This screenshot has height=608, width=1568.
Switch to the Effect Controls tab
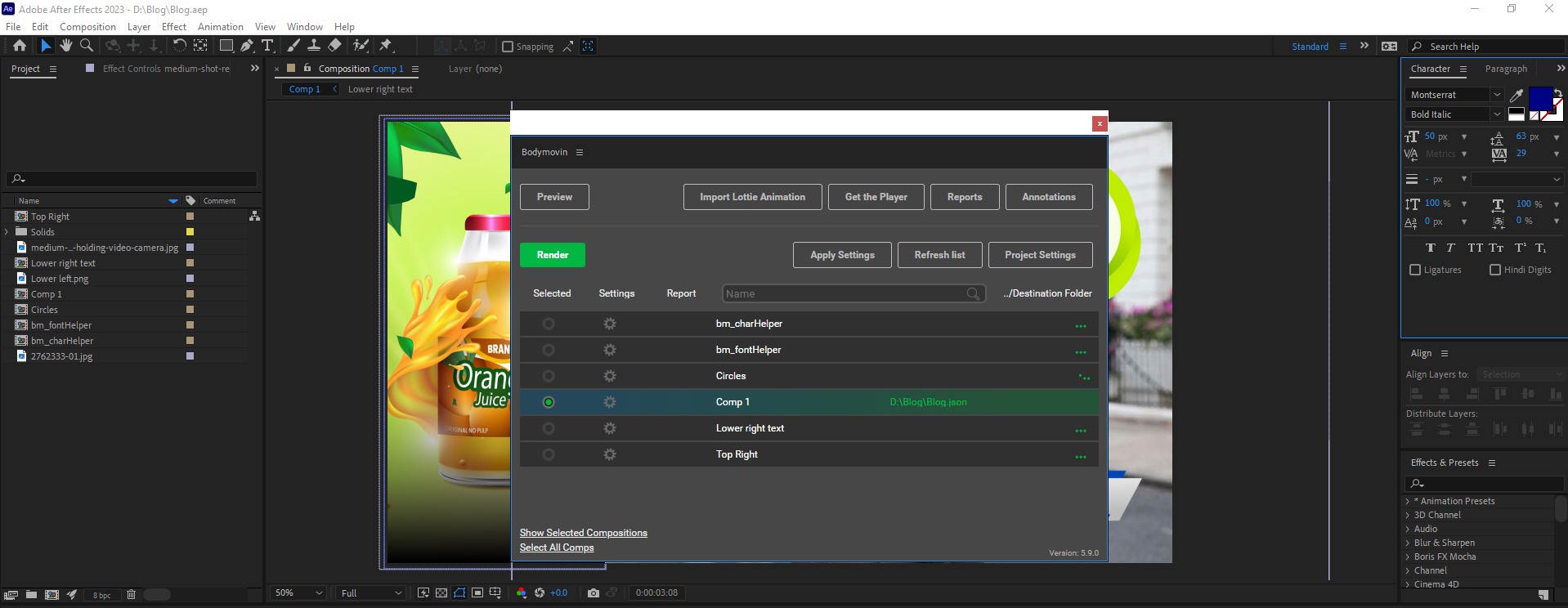[166, 69]
